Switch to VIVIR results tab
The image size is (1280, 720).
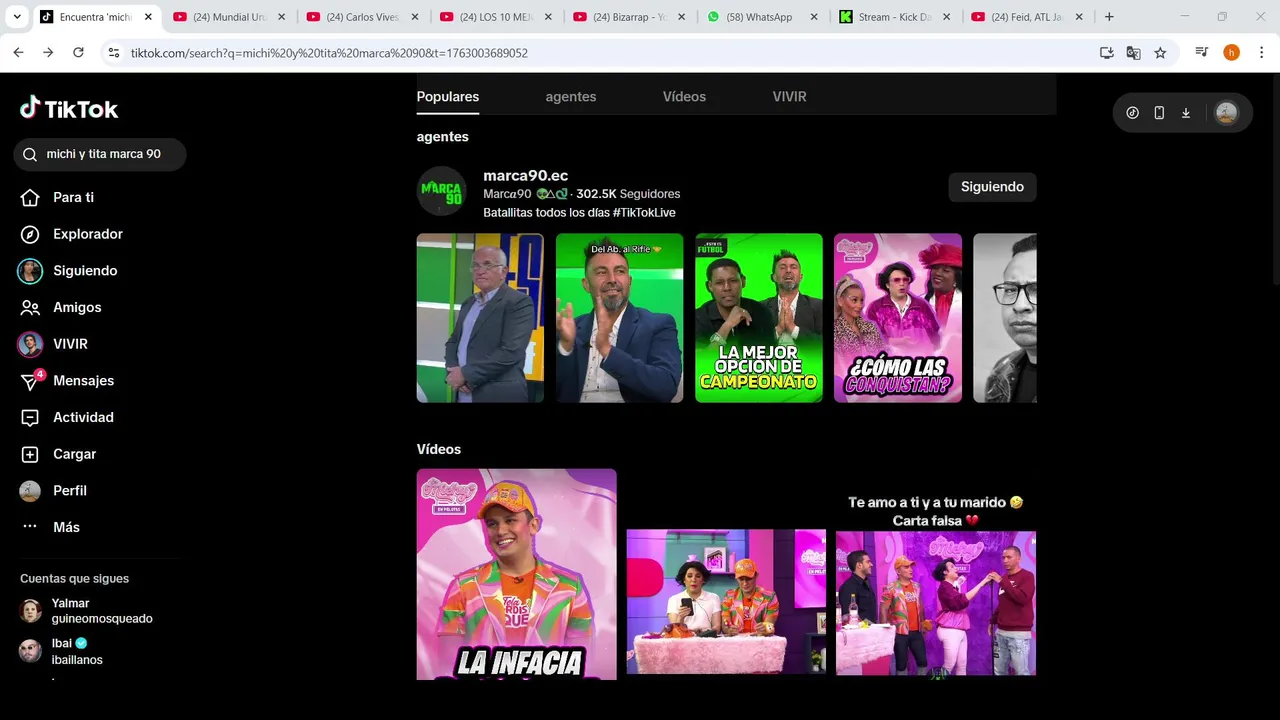click(x=789, y=97)
